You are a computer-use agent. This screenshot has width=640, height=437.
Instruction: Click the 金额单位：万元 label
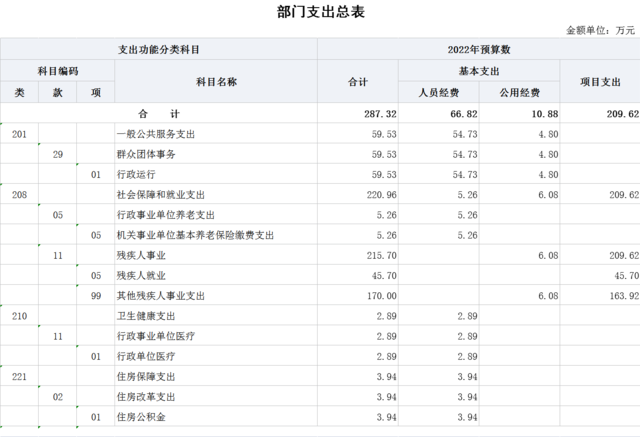click(x=600, y=31)
